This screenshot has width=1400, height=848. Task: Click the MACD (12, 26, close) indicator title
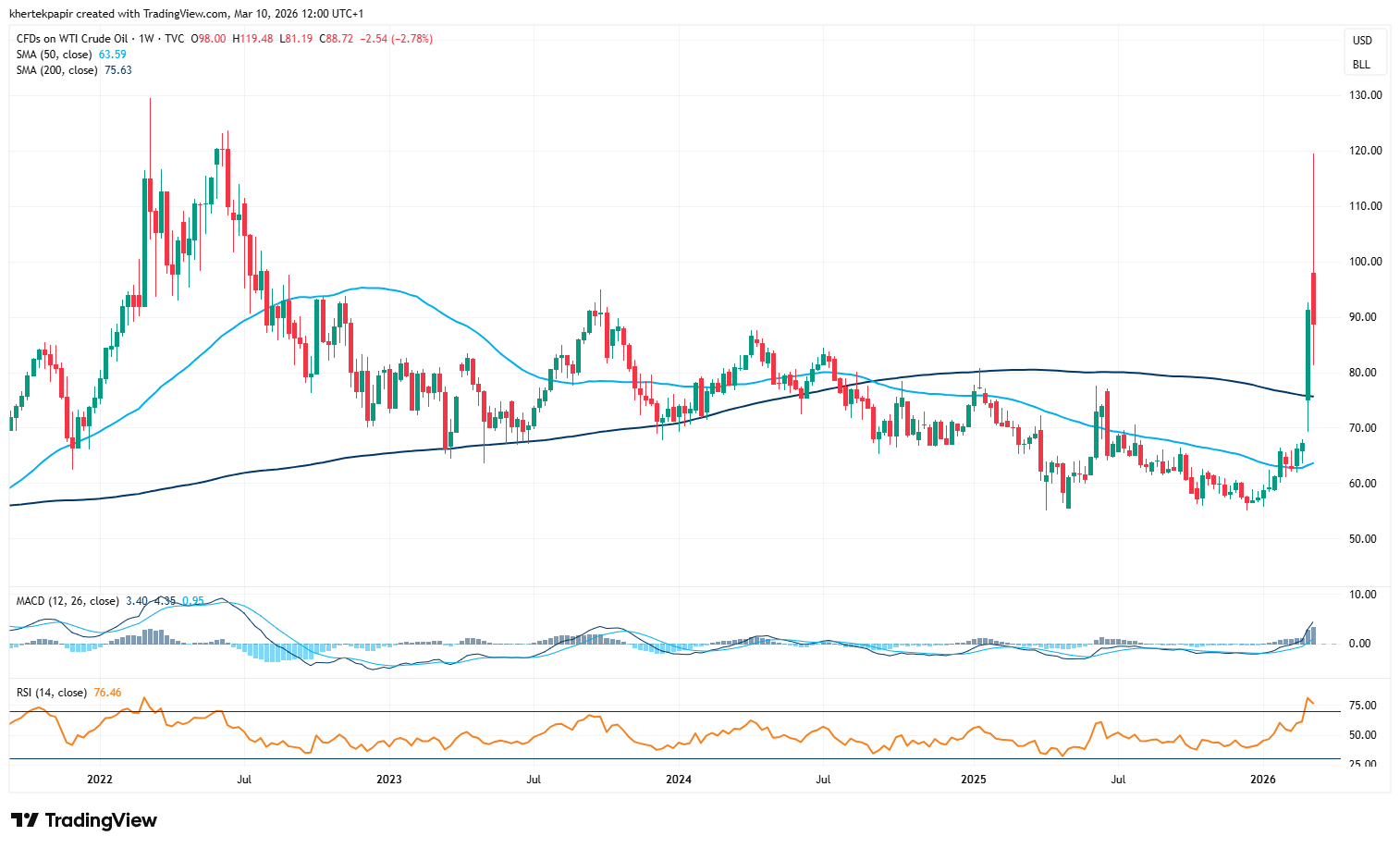68,601
